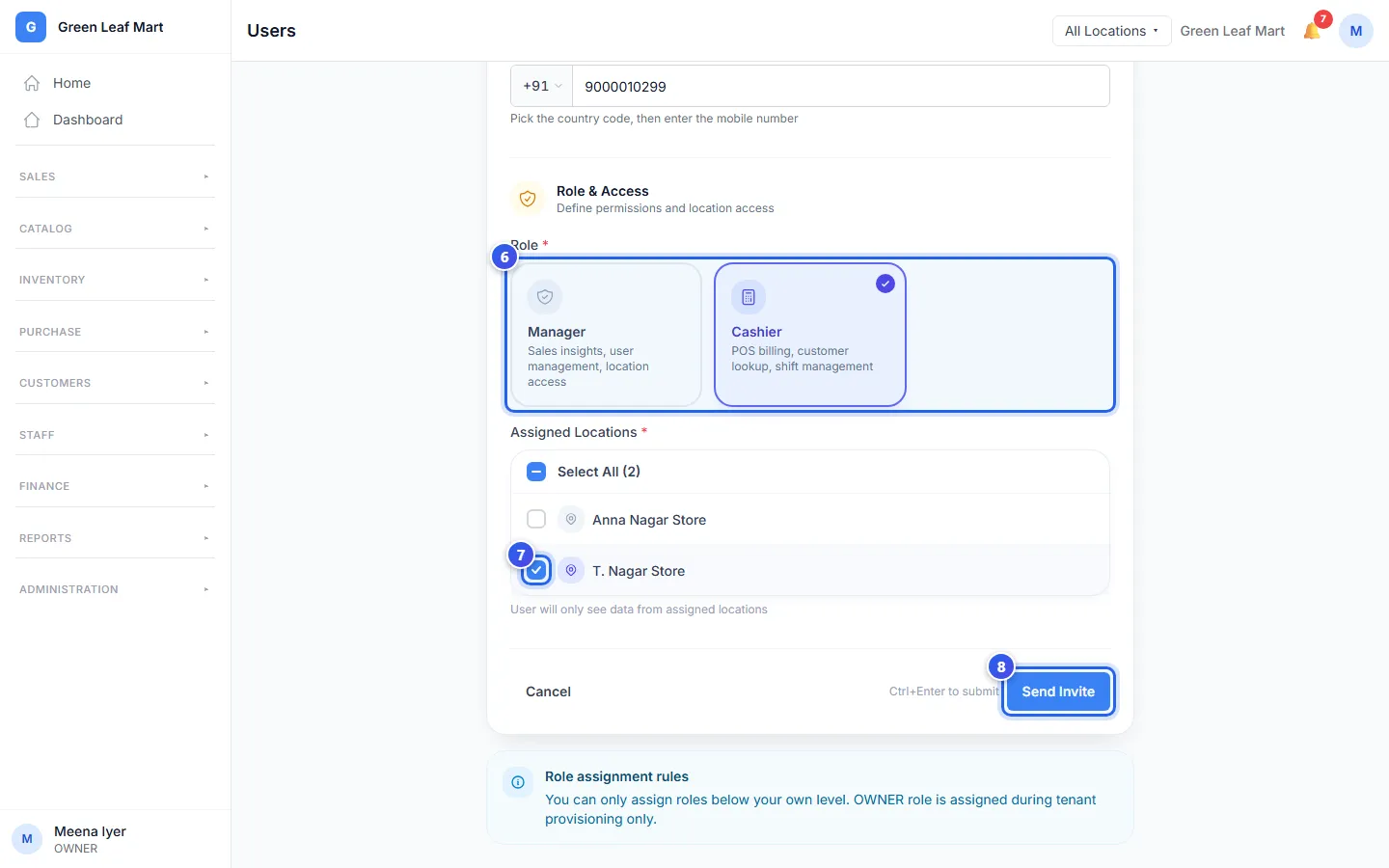Viewport: 1389px width, 868px height.
Task: Uncheck the T. Nagar Store checkbox
Action: [x=536, y=571]
